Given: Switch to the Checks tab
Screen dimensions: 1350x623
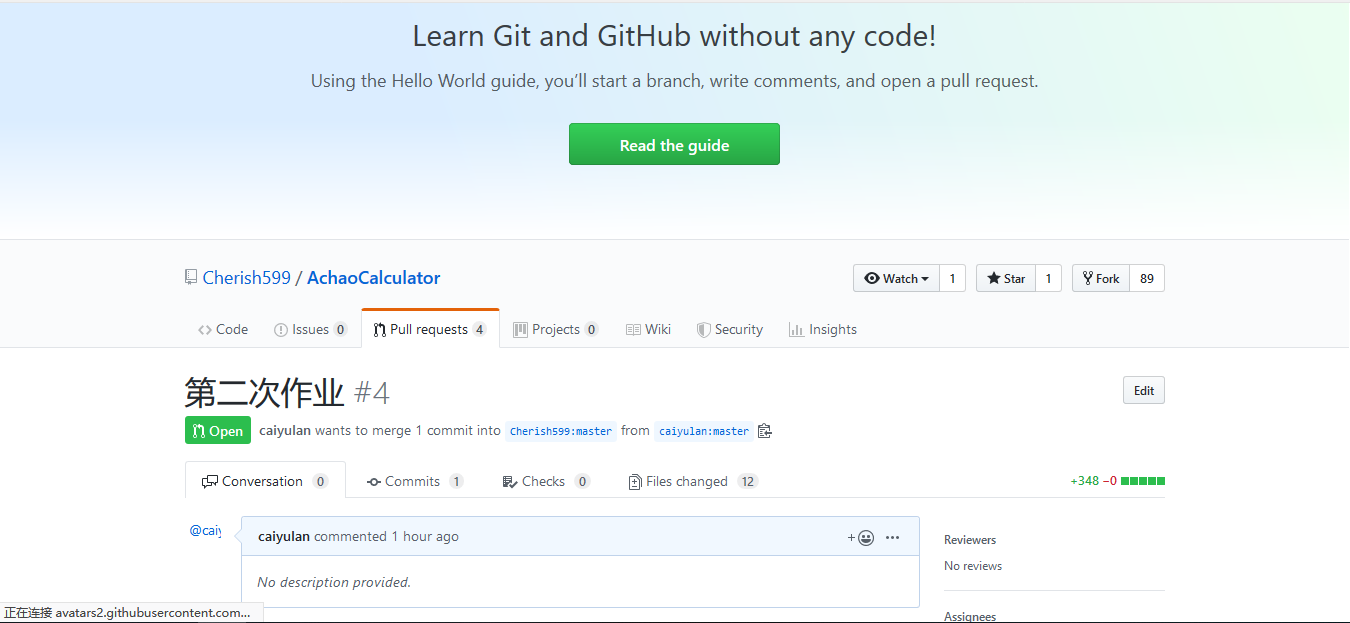Looking at the screenshot, I should point(545,481).
